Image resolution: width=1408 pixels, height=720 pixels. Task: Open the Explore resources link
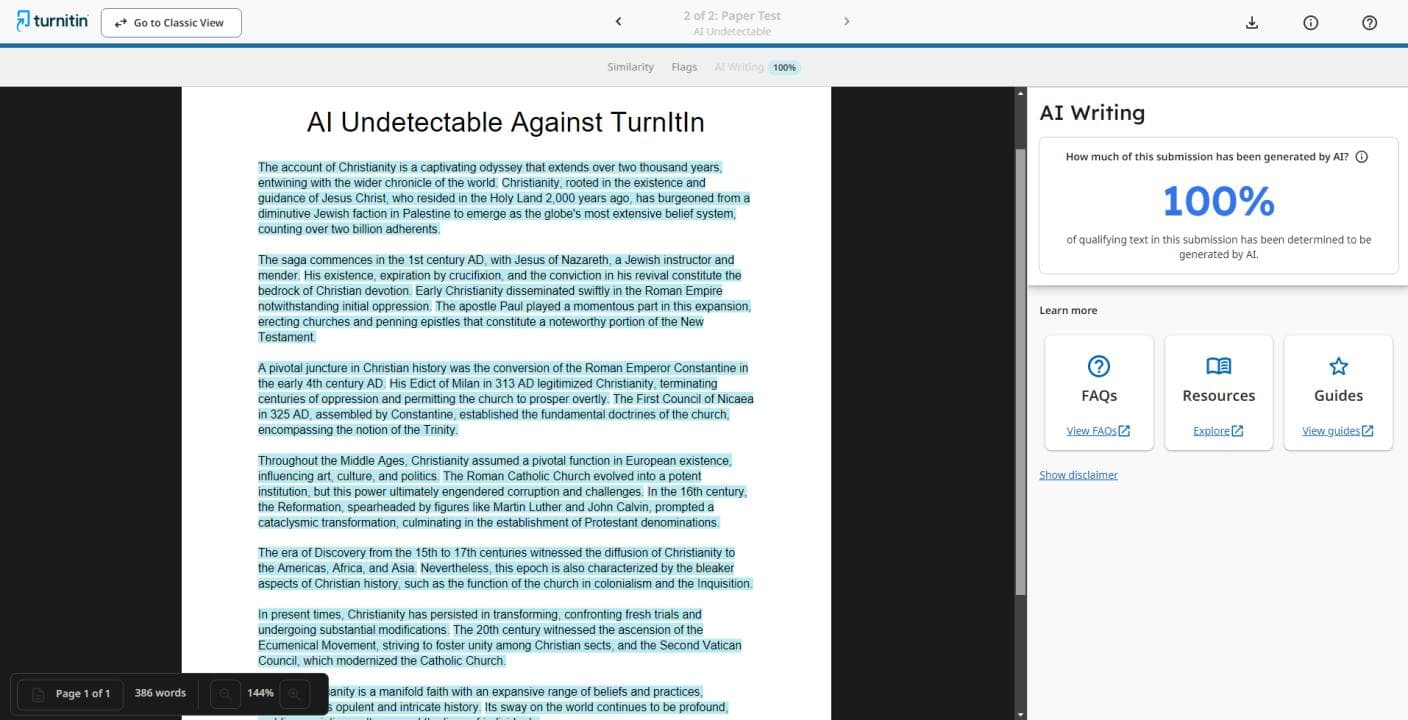pyautogui.click(x=1218, y=431)
